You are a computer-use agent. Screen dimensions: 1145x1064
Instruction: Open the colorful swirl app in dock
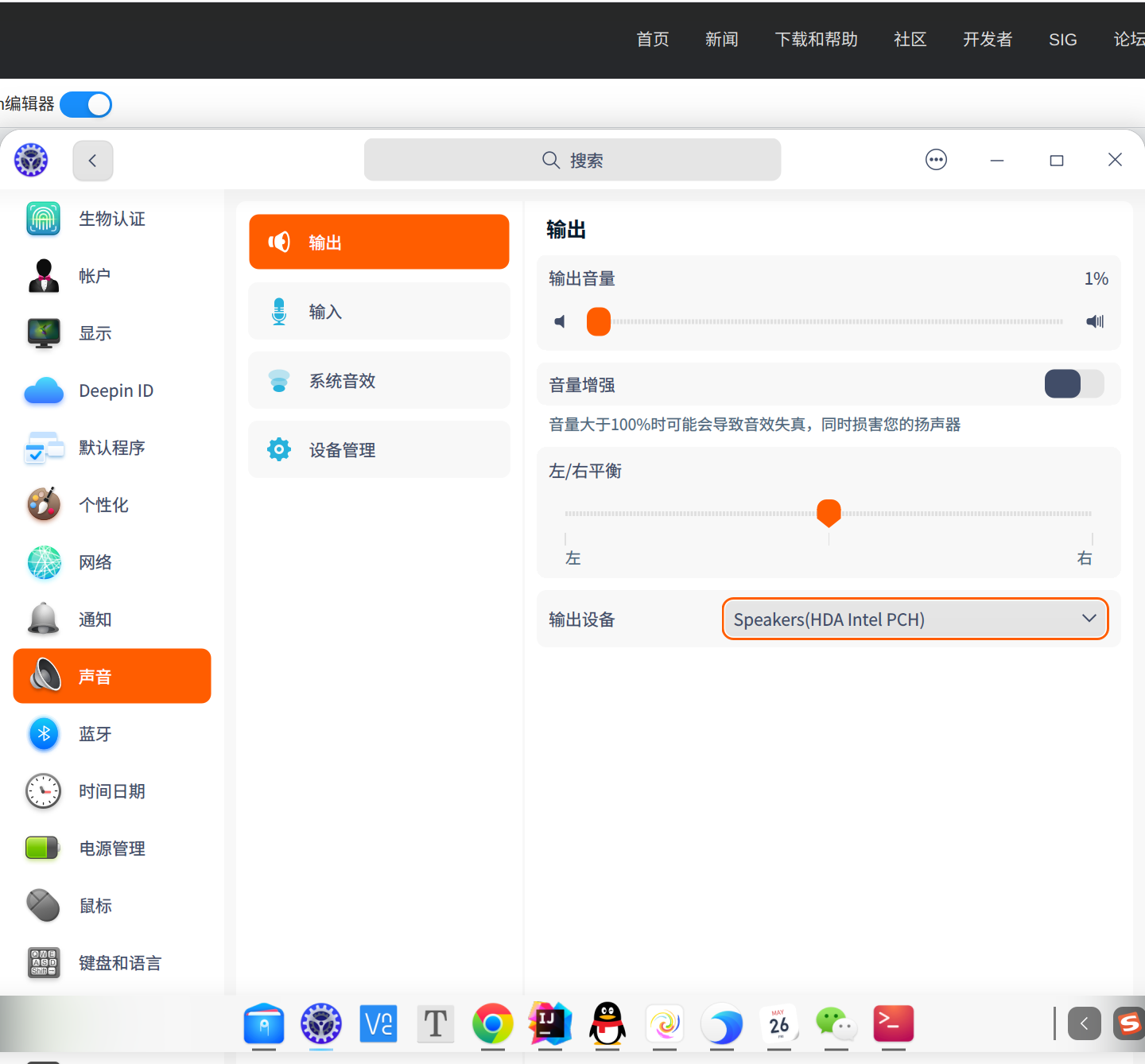click(665, 1023)
